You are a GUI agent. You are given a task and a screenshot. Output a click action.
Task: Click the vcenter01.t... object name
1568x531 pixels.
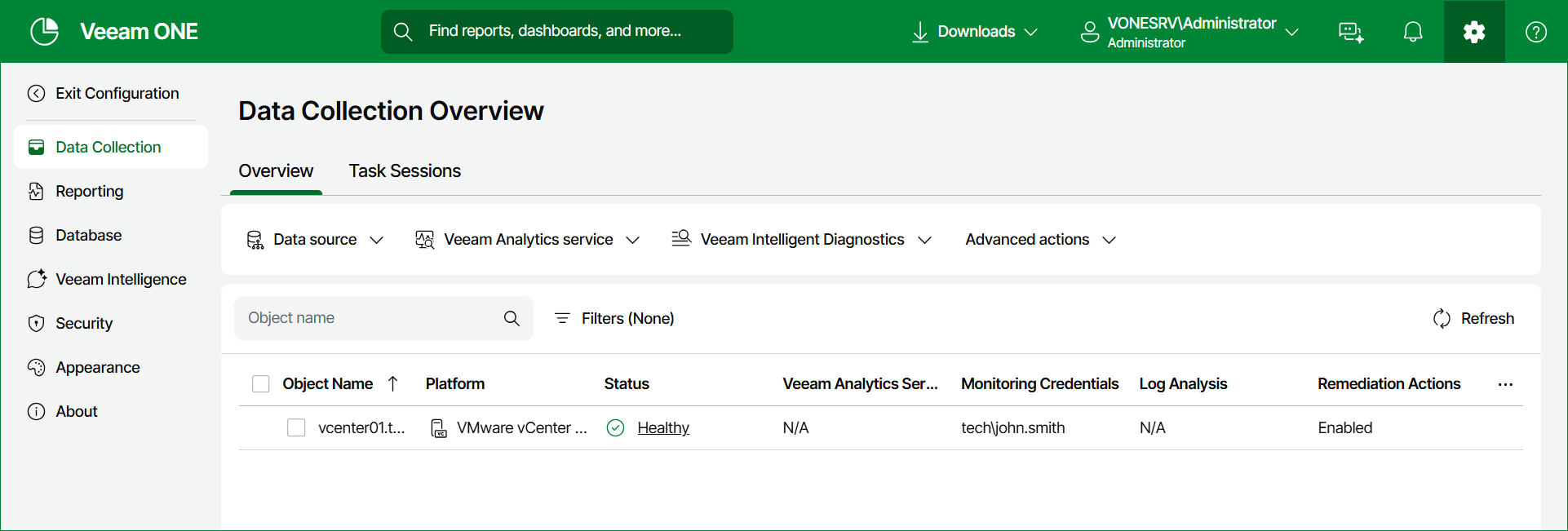(361, 427)
